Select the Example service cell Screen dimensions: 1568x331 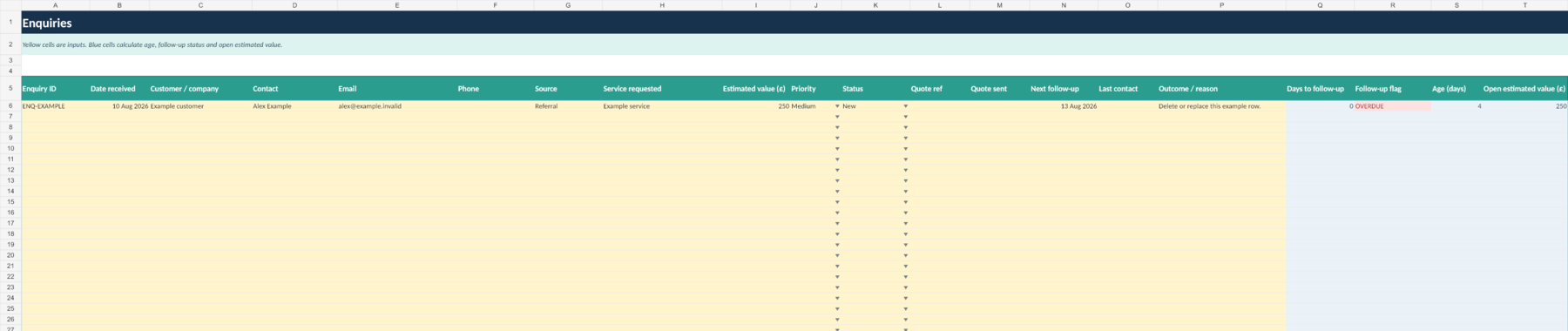(x=661, y=106)
